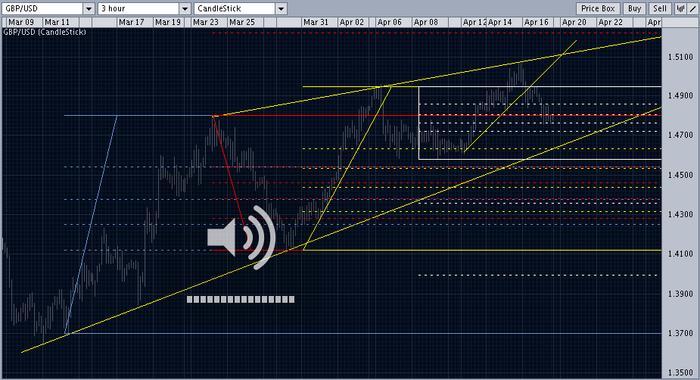Select the Mar 31 date tab
The height and width of the screenshot is (380, 700).
[316, 22]
